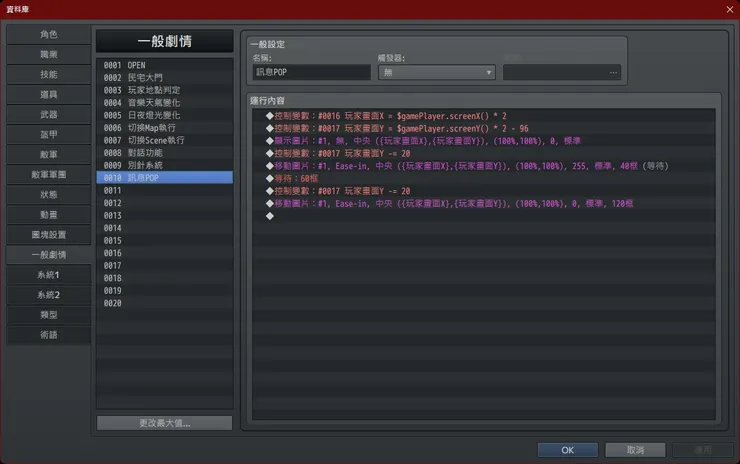Select the 一般劇情 tab in the sidebar
This screenshot has width=740, height=464.
pyautogui.click(x=49, y=255)
